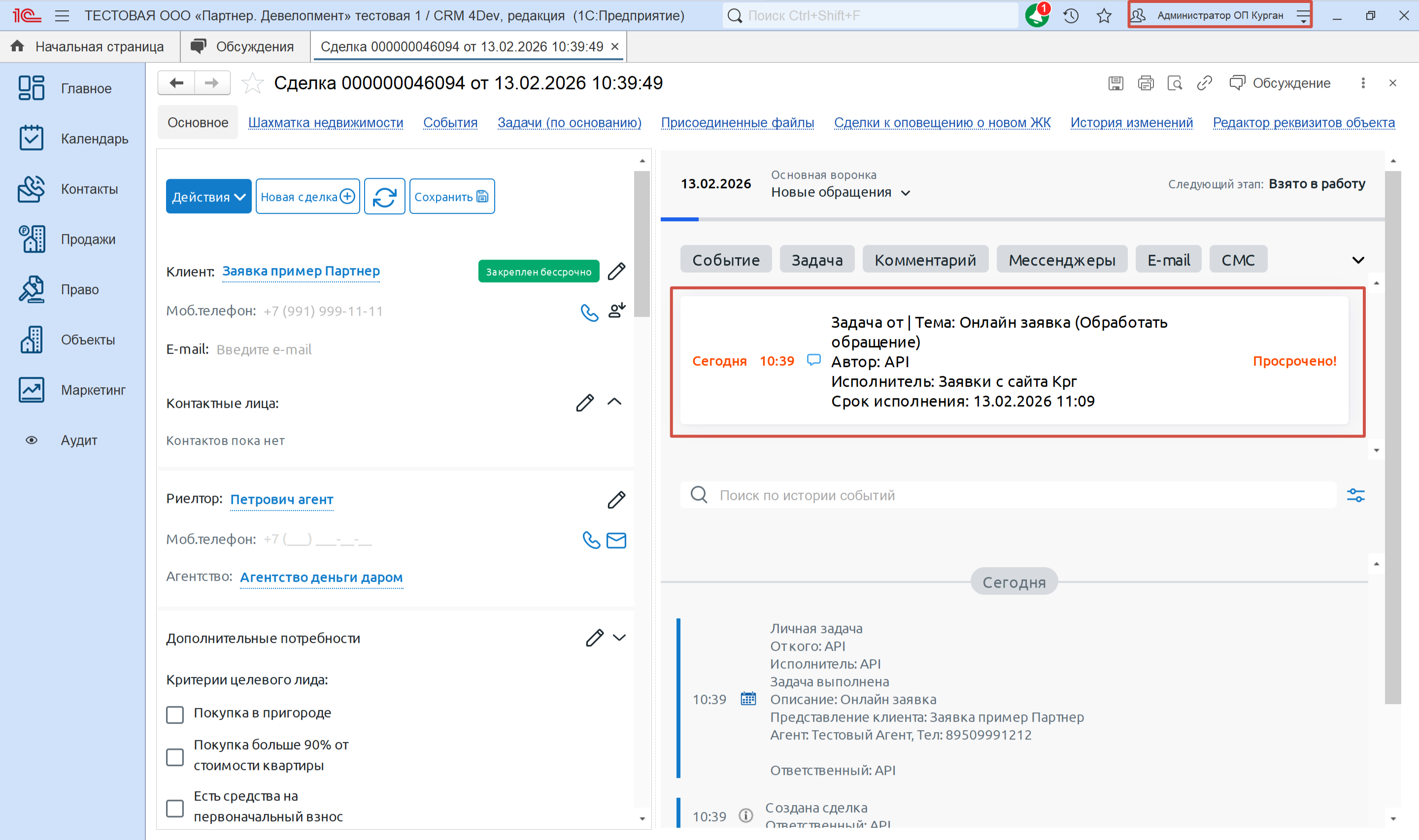The width and height of the screenshot is (1419, 840).
Task: Open the print icon in deal header
Action: tap(1145, 83)
